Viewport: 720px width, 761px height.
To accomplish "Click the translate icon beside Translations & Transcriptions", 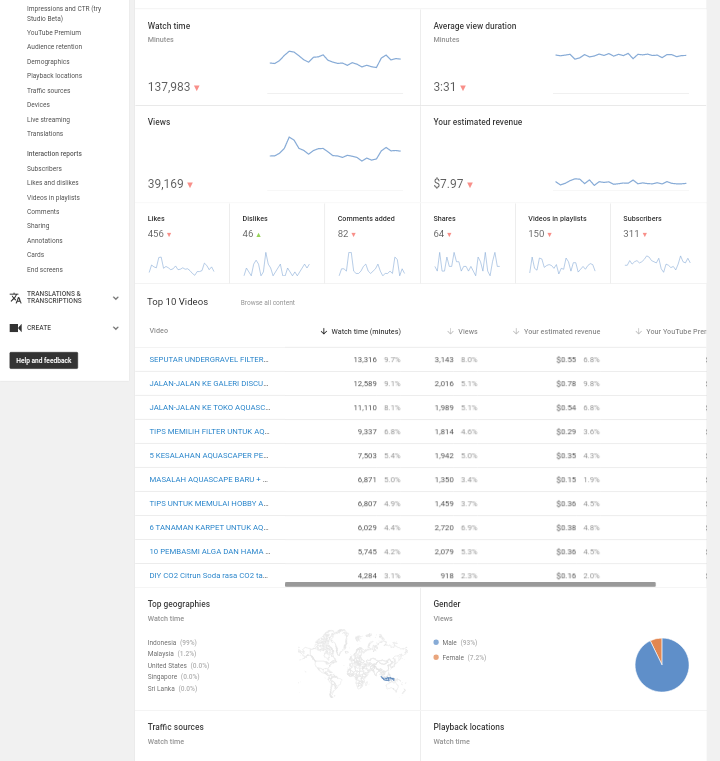I will [x=15, y=298].
